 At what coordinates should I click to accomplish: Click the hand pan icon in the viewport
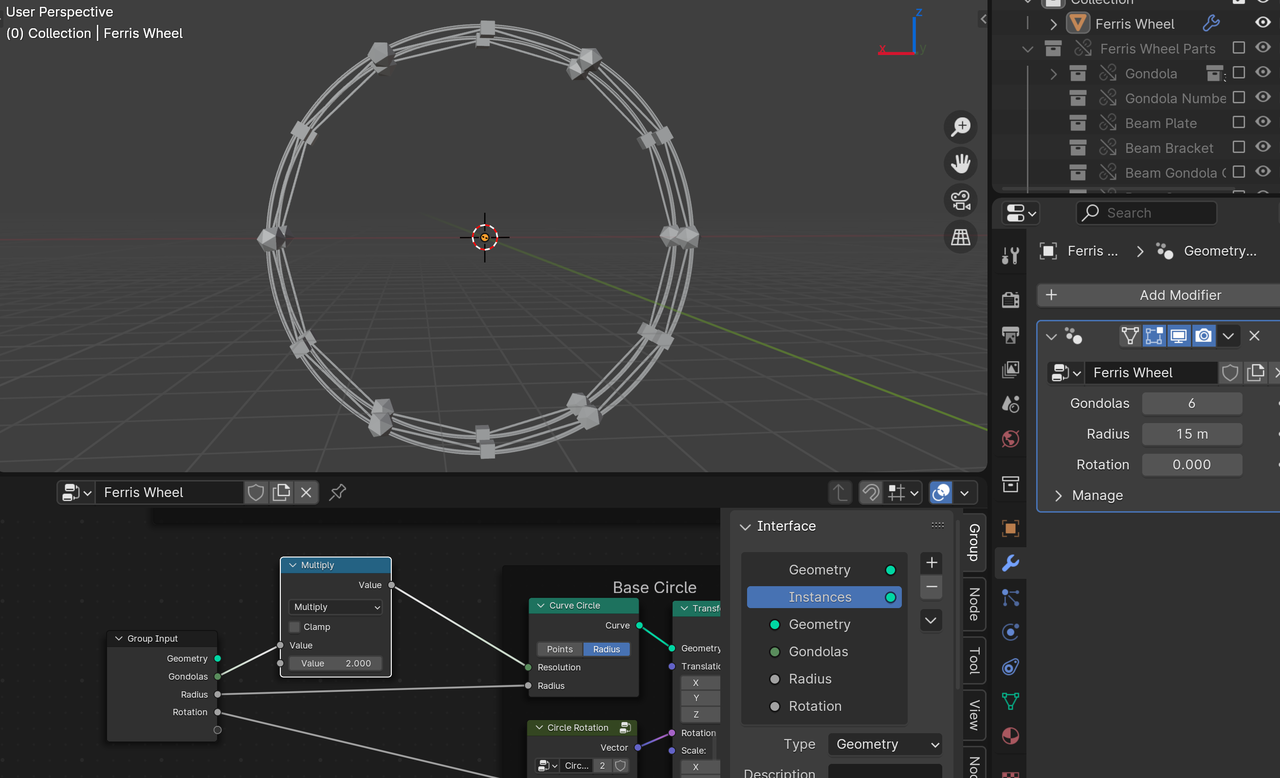(960, 163)
